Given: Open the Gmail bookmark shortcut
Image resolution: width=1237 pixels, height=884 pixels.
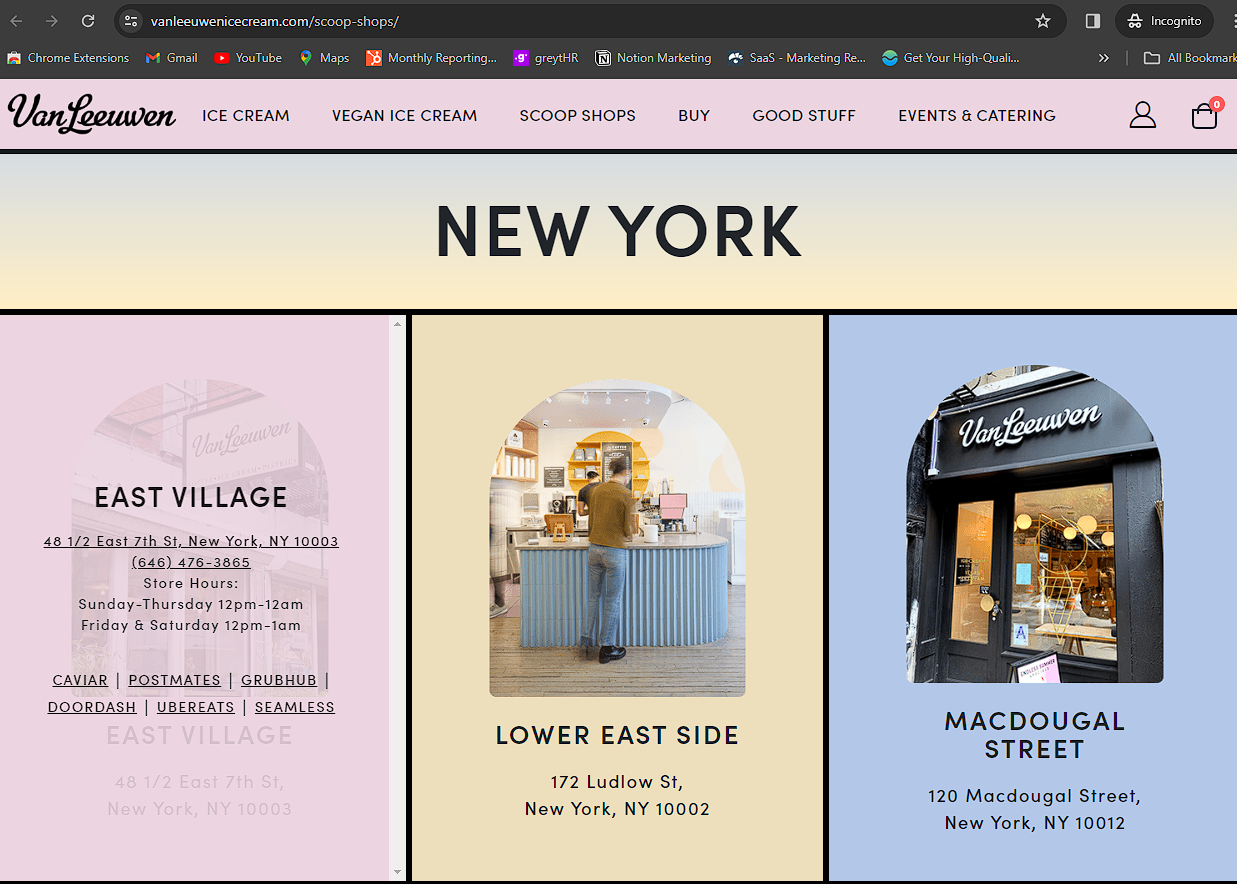Looking at the screenshot, I should [x=171, y=57].
